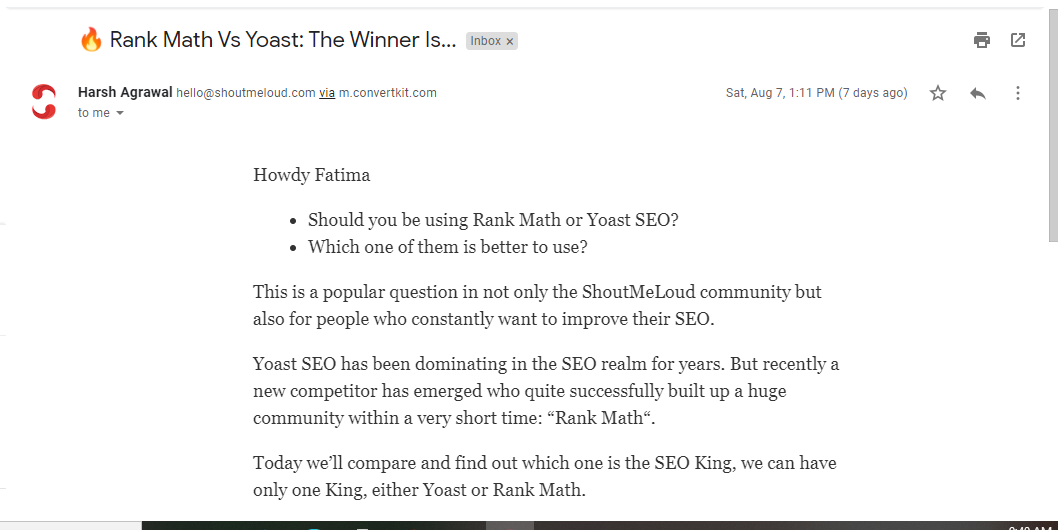Remove the Inbox label with its x

[x=510, y=41]
